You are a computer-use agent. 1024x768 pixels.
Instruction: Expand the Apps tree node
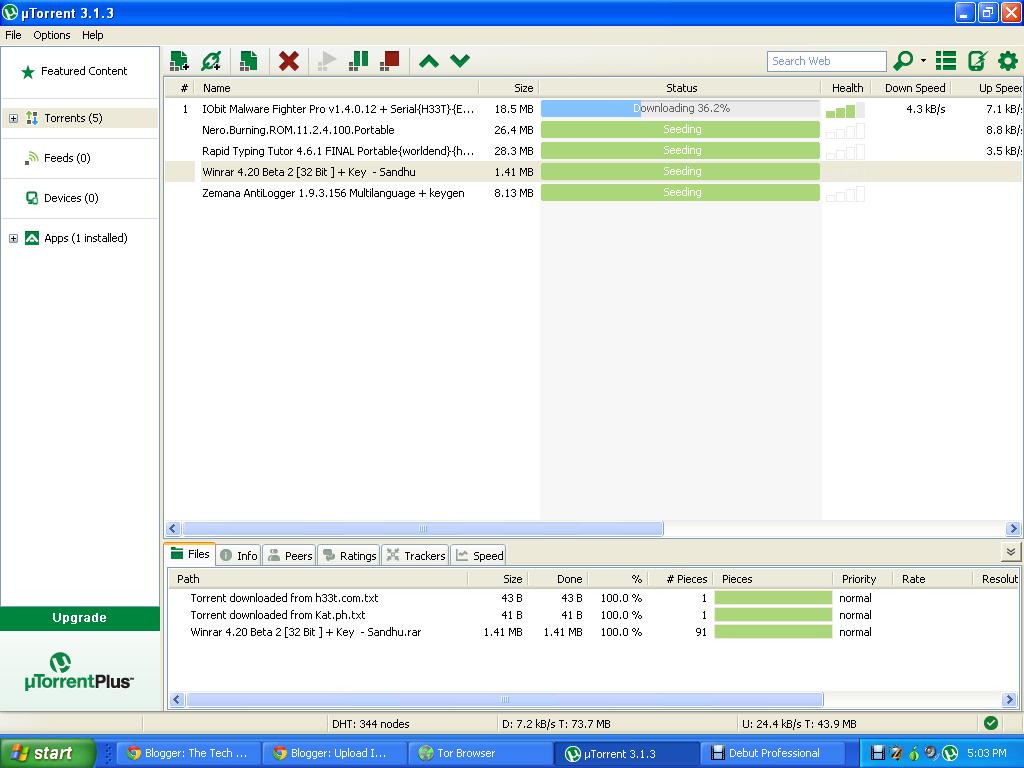[x=13, y=238]
